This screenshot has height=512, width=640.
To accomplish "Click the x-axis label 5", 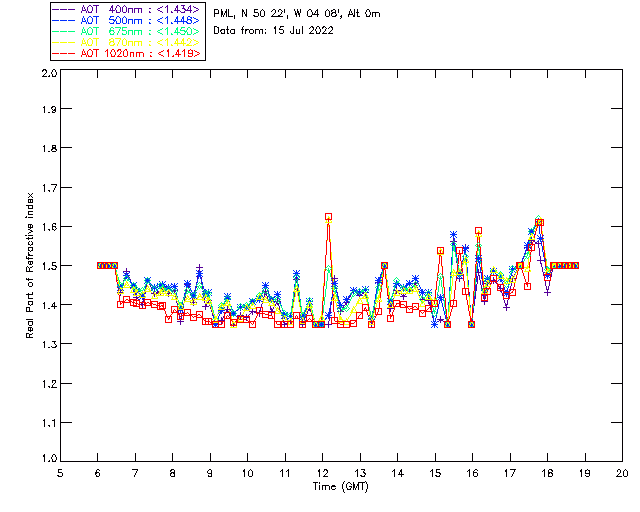I will click(60, 473).
